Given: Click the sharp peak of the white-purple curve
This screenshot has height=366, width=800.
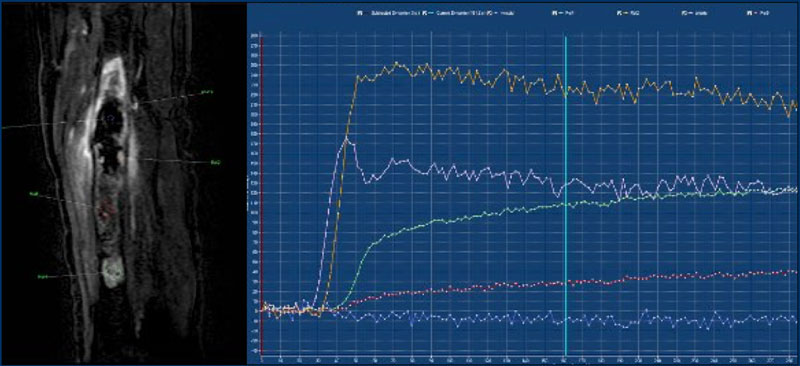Looking at the screenshot, I should [x=346, y=138].
